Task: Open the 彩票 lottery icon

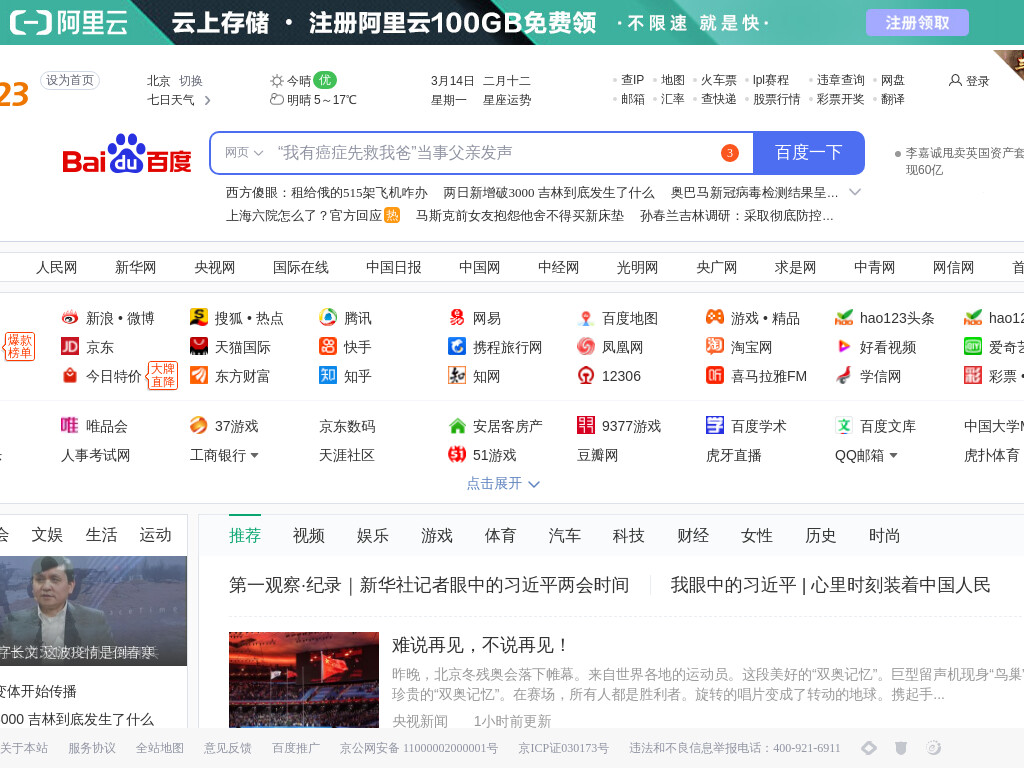Action: pyautogui.click(x=973, y=375)
